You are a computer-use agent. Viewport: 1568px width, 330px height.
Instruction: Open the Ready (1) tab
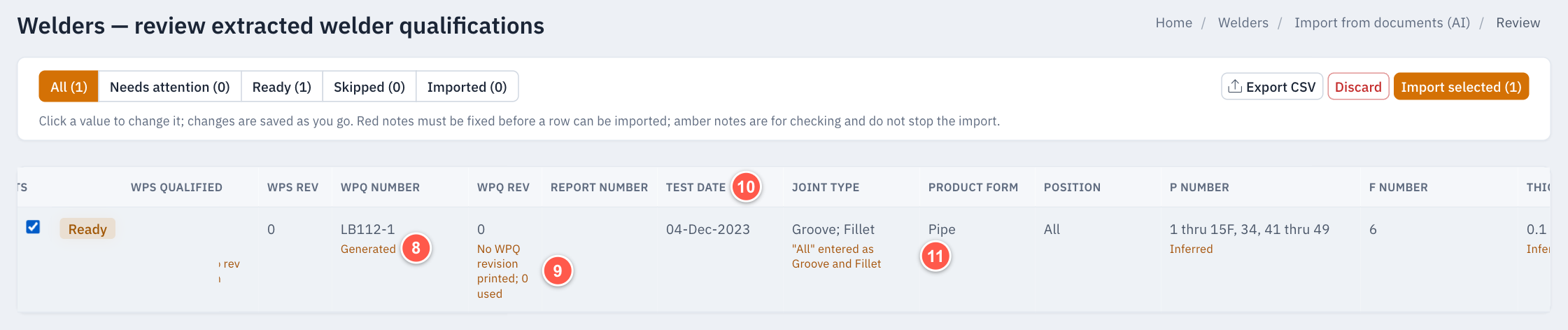click(282, 87)
